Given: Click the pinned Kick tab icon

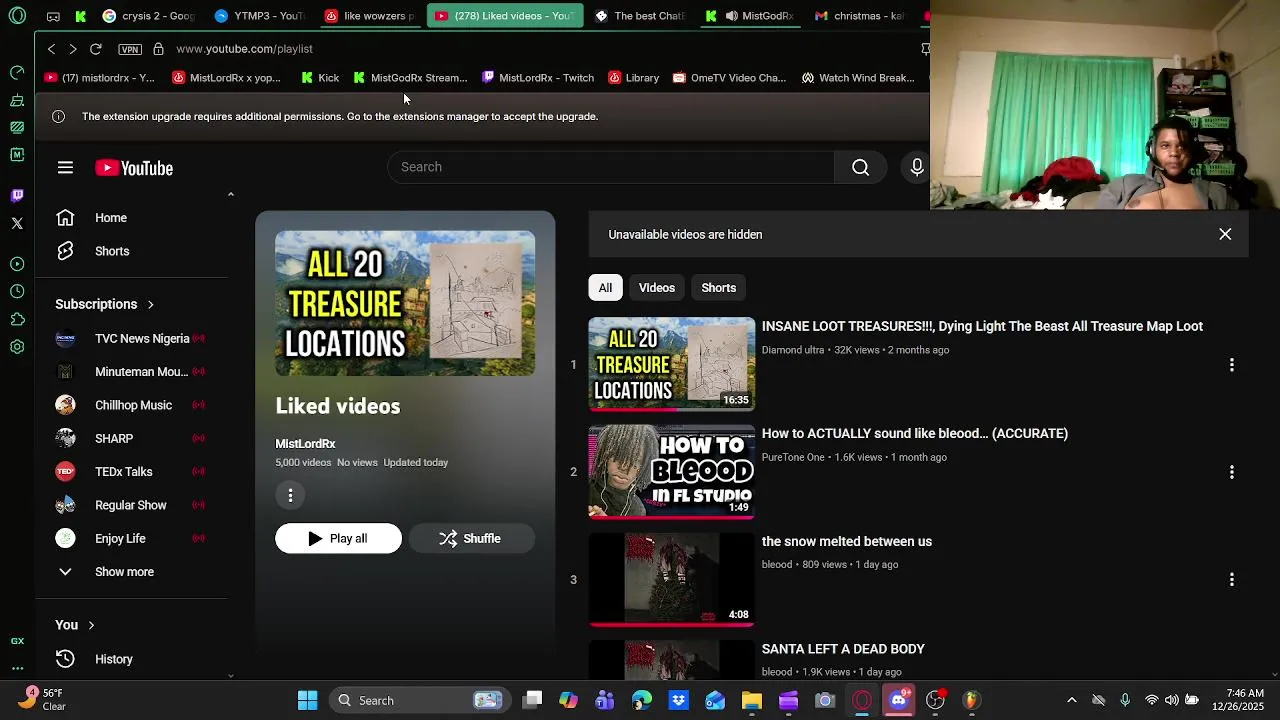Looking at the screenshot, I should click(81, 16).
